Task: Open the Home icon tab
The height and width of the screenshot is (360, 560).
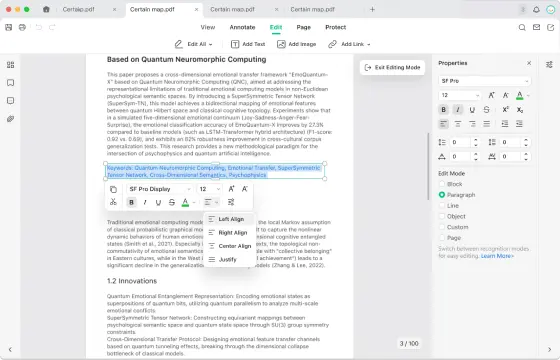Action: [x=46, y=9]
